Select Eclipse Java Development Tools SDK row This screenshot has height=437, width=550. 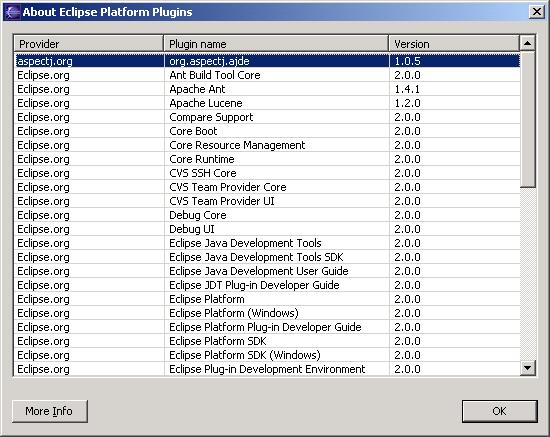click(267, 257)
